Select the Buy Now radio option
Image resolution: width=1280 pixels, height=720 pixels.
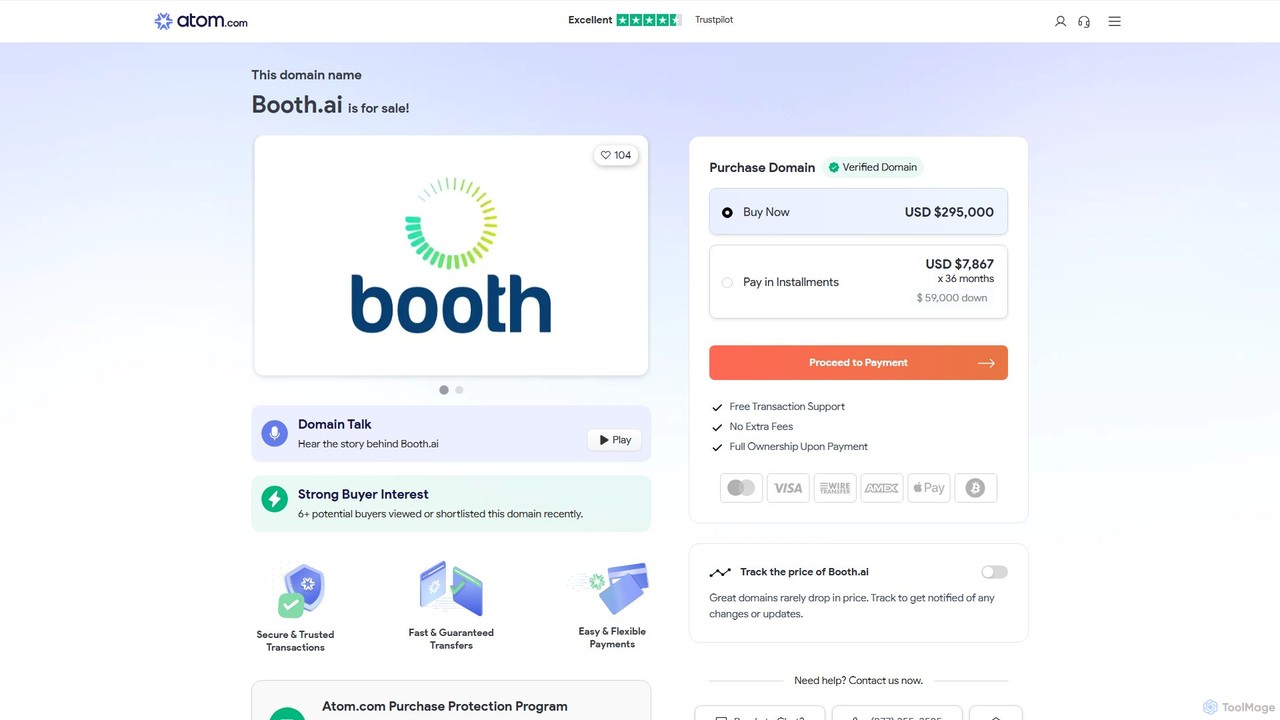tap(727, 212)
